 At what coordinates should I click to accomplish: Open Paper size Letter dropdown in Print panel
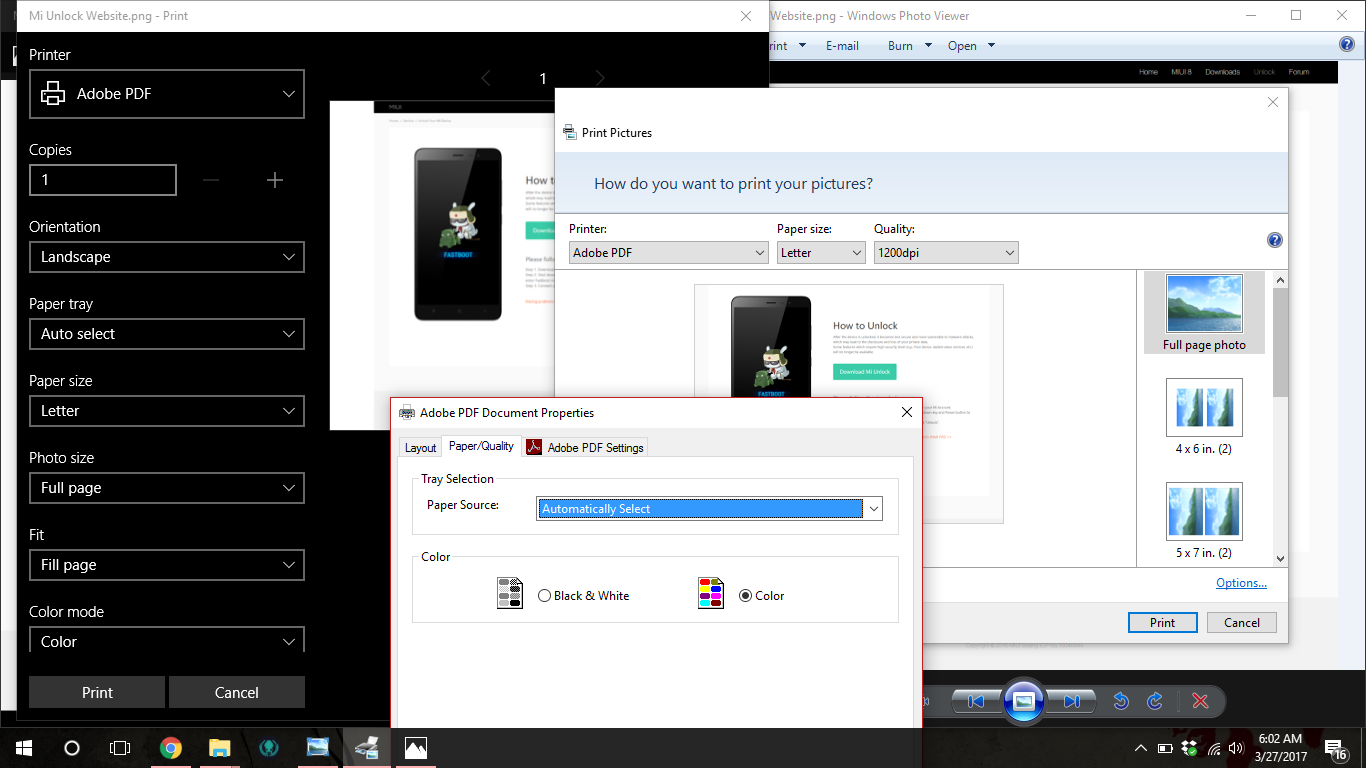pyautogui.click(x=167, y=411)
